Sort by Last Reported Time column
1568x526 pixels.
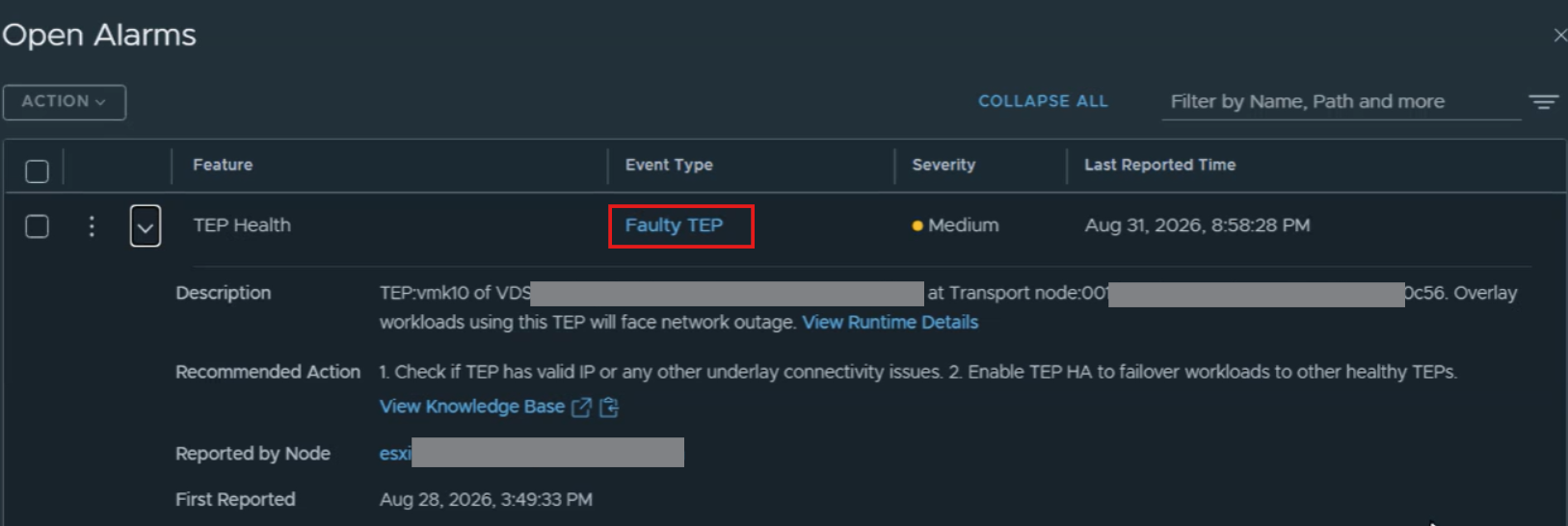coord(1159,165)
